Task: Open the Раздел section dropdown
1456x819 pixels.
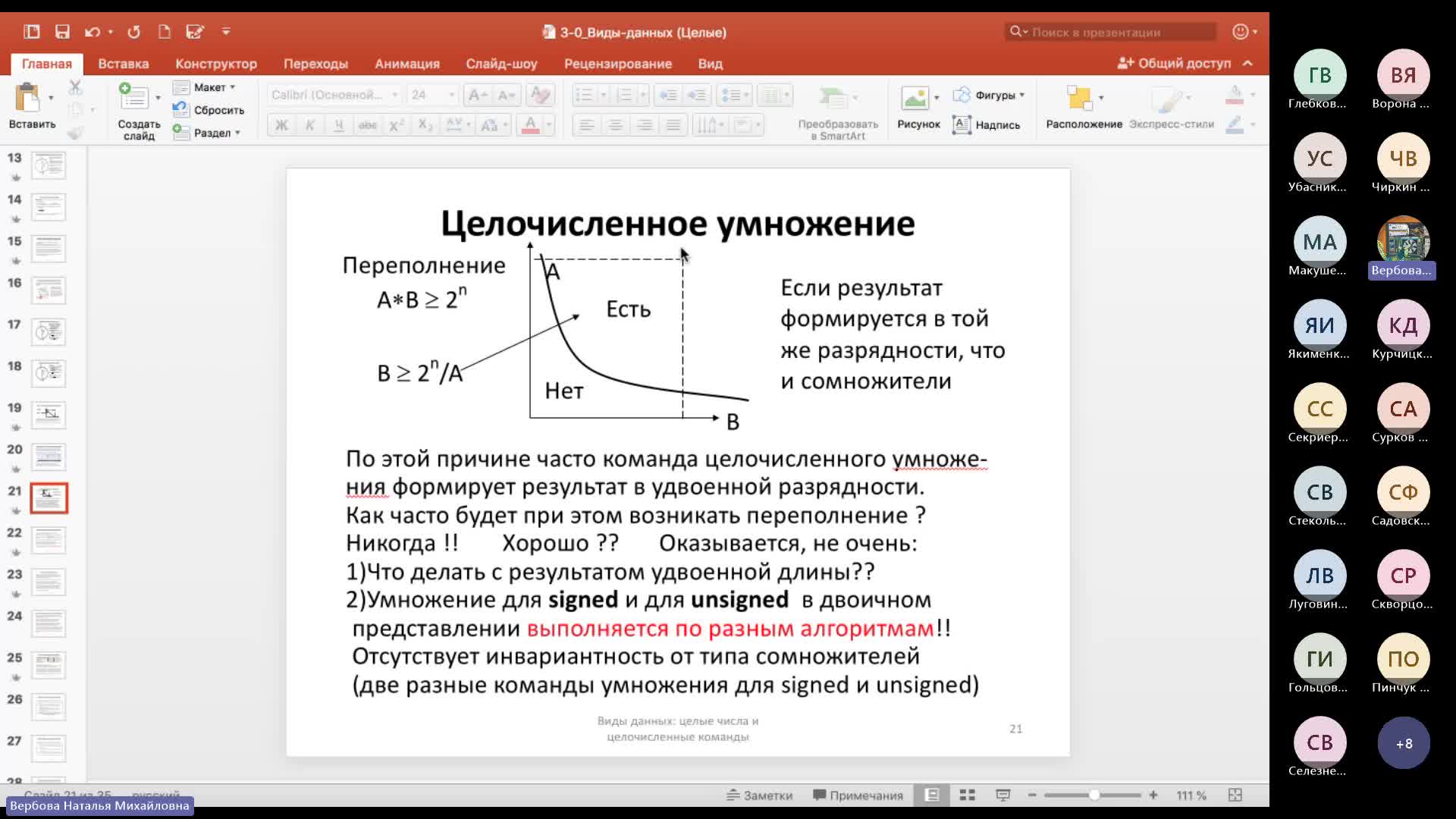Action: (x=206, y=133)
